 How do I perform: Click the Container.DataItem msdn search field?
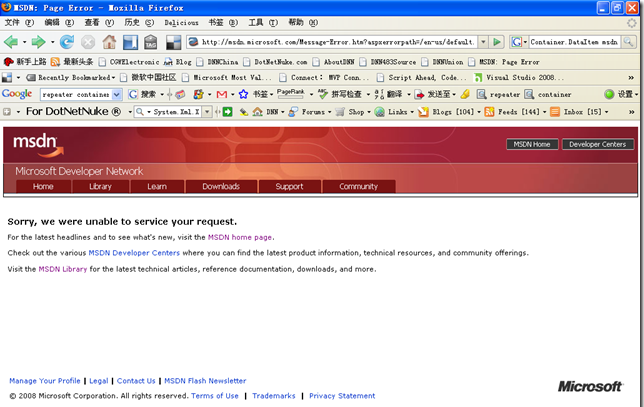pos(574,42)
